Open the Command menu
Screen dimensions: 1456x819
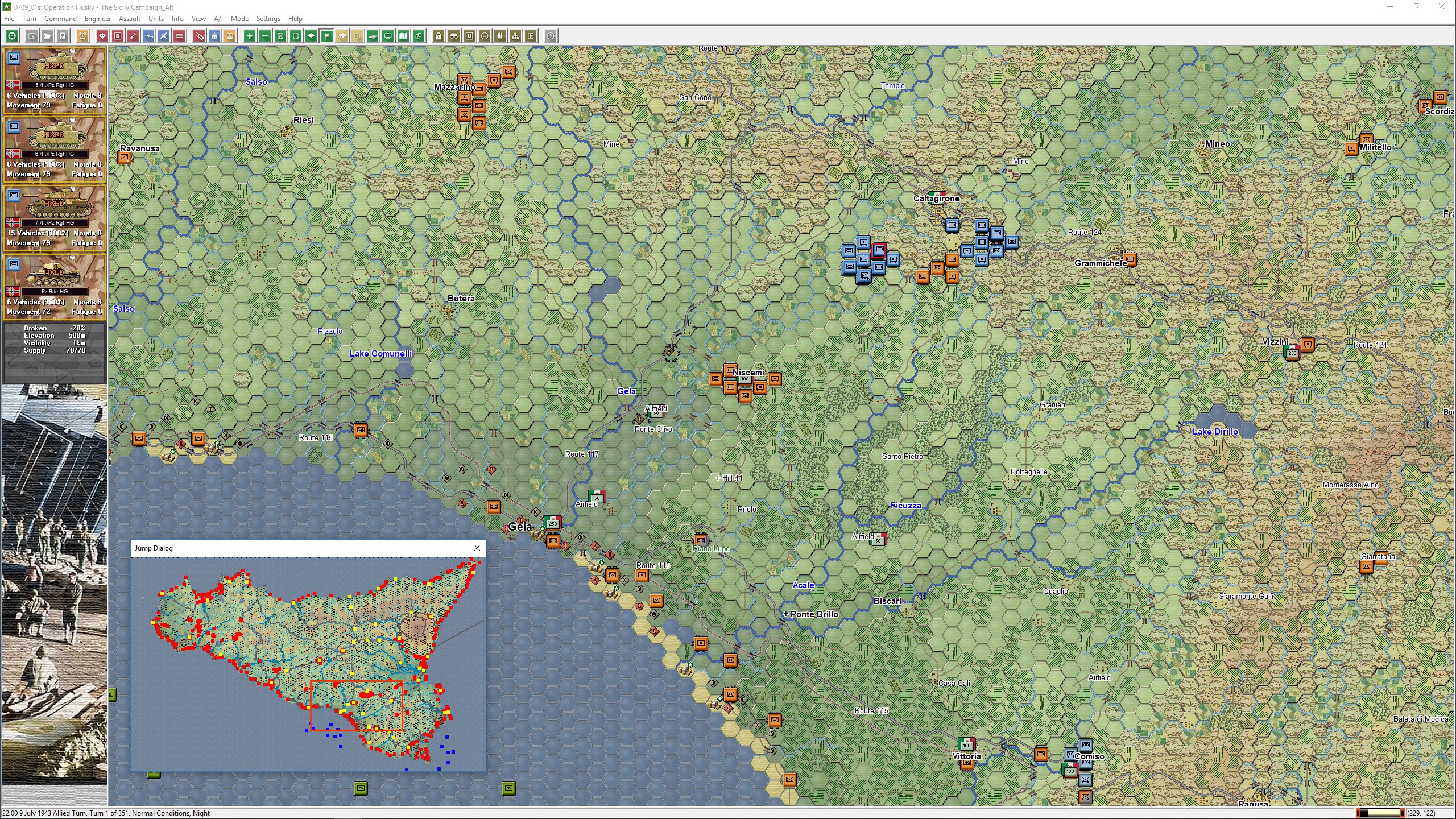click(60, 19)
